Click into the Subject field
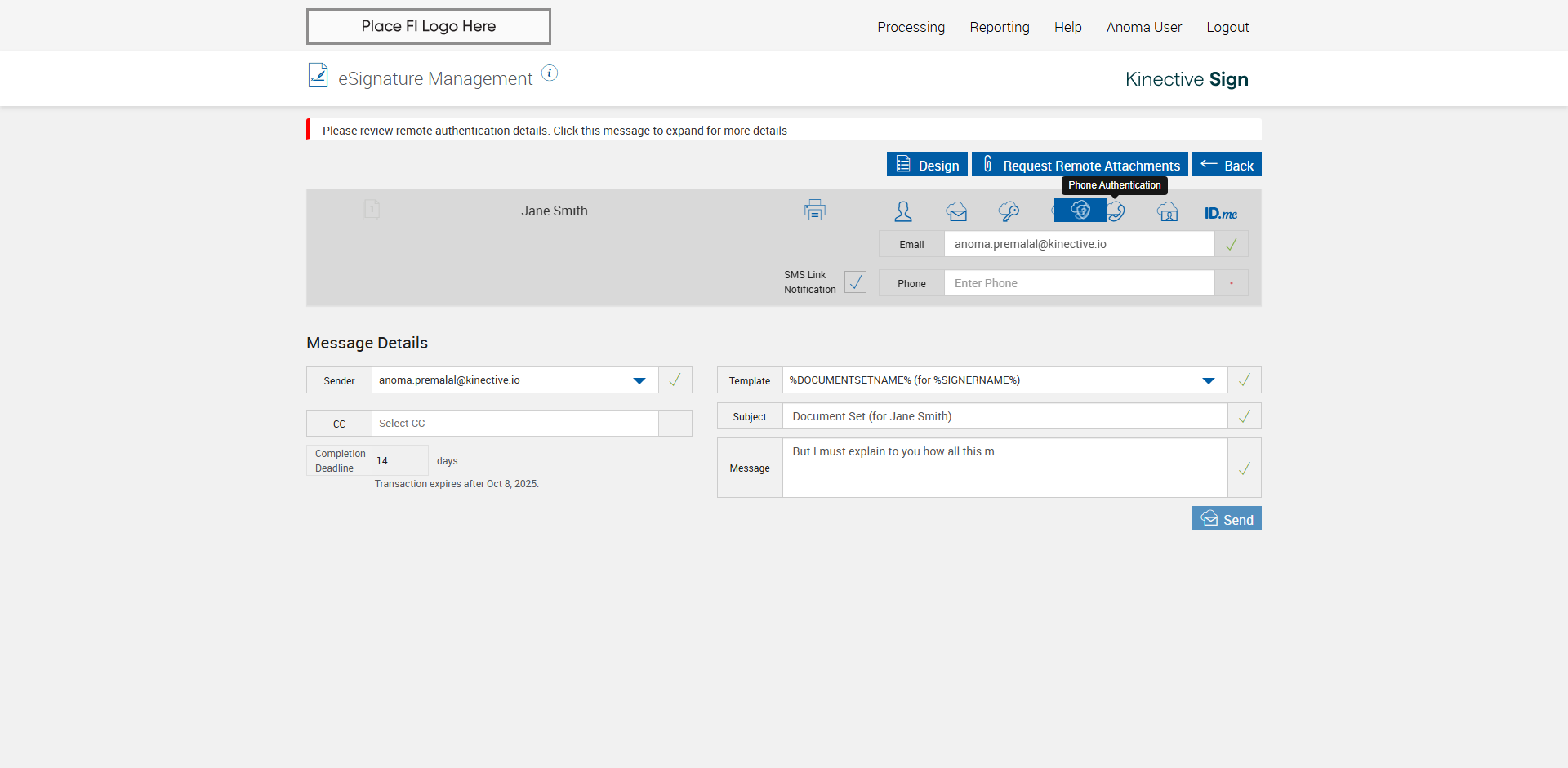The height and width of the screenshot is (768, 1568). 1004,416
